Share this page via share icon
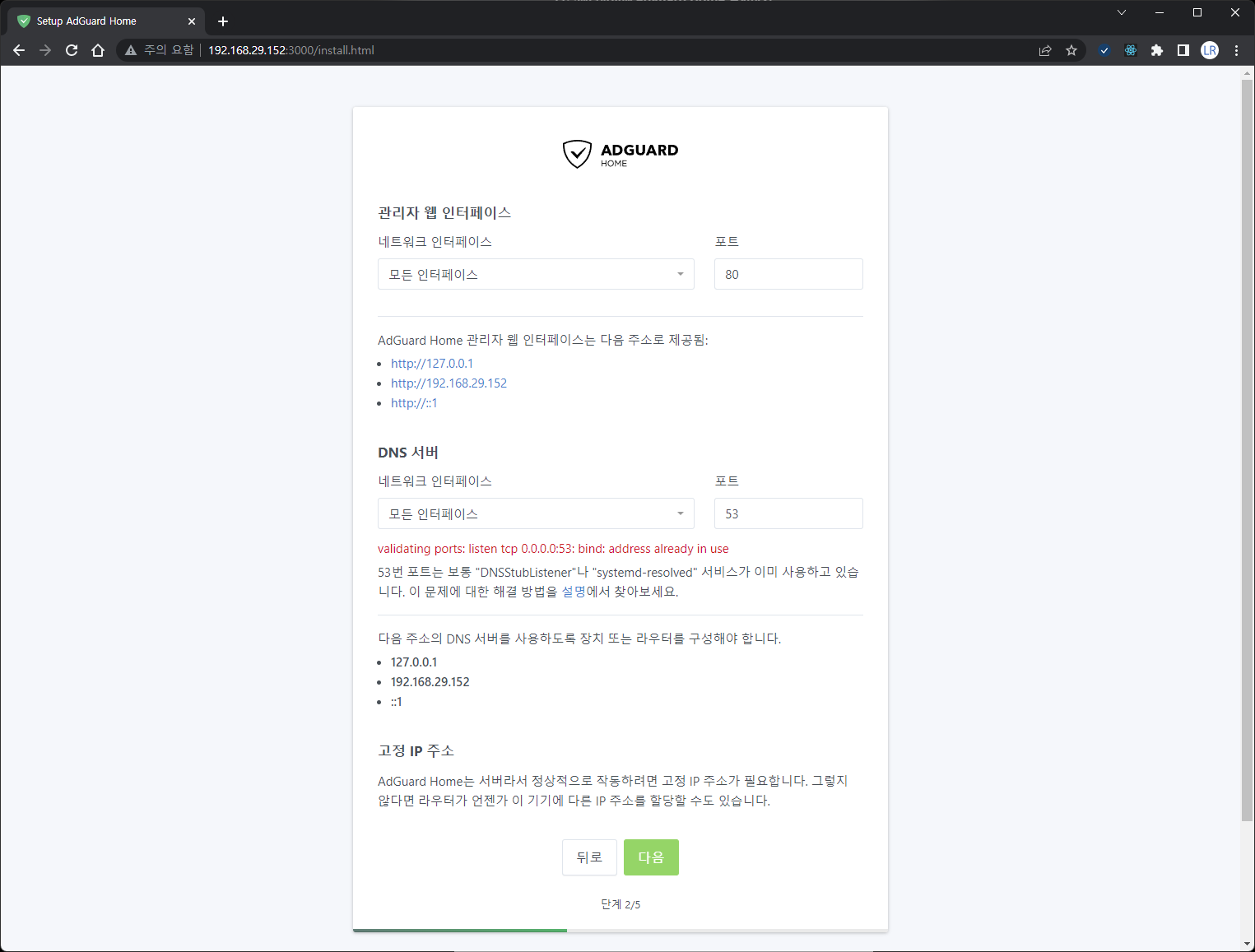The image size is (1255, 952). pyautogui.click(x=1045, y=50)
